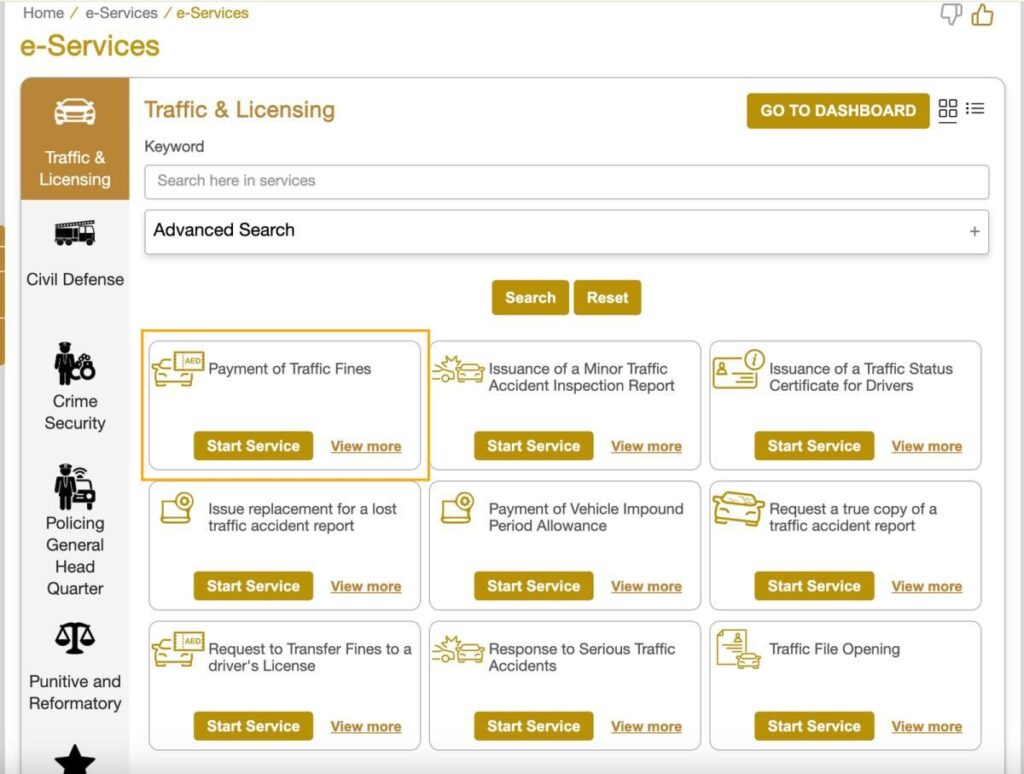Switch to grid view layout icon

pyautogui.click(x=947, y=109)
